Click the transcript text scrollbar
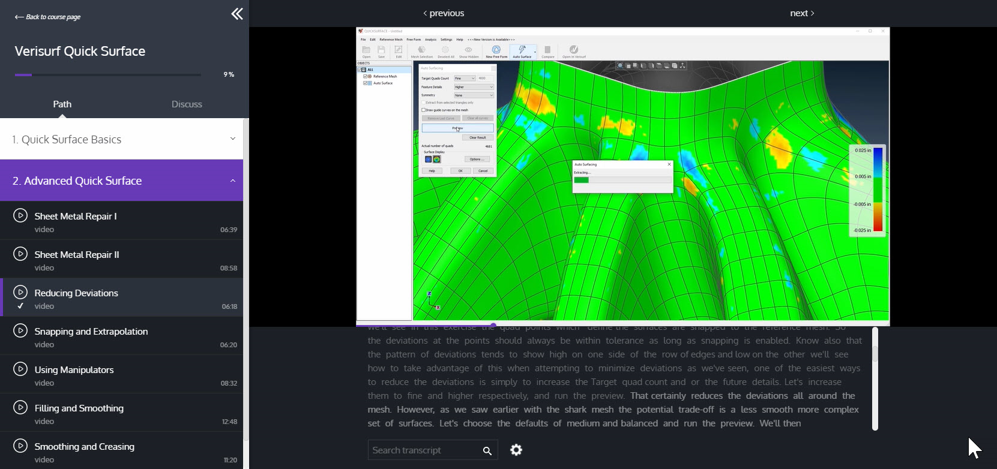997x469 pixels. point(875,379)
